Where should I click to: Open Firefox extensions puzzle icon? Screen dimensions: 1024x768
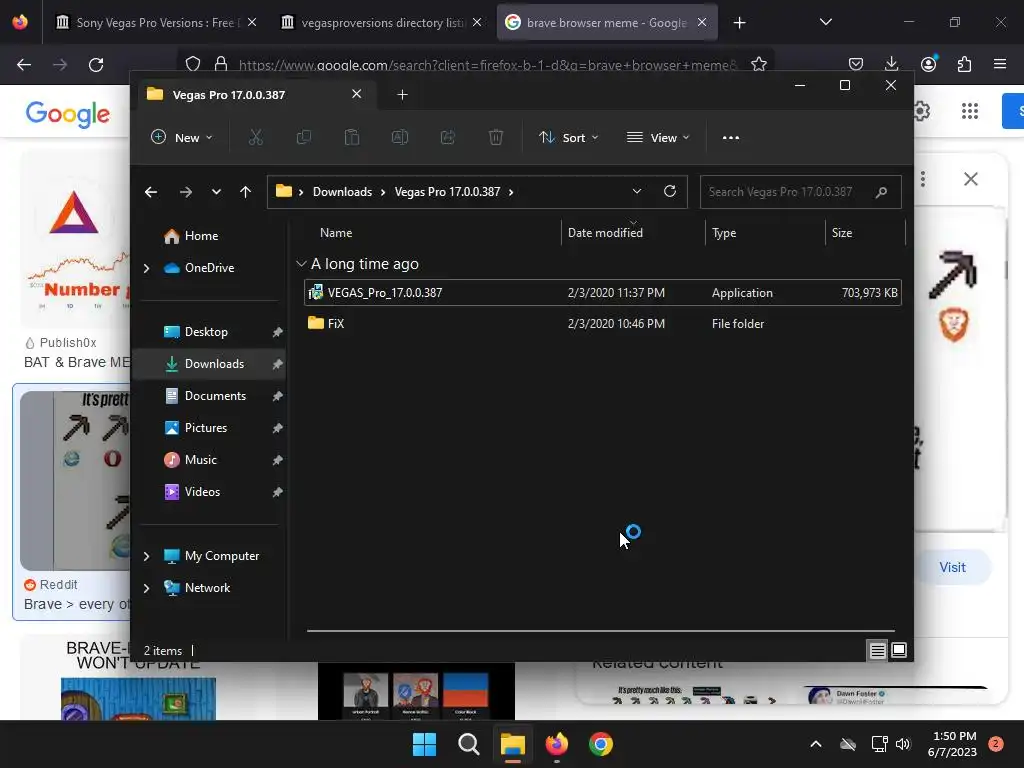[964, 64]
